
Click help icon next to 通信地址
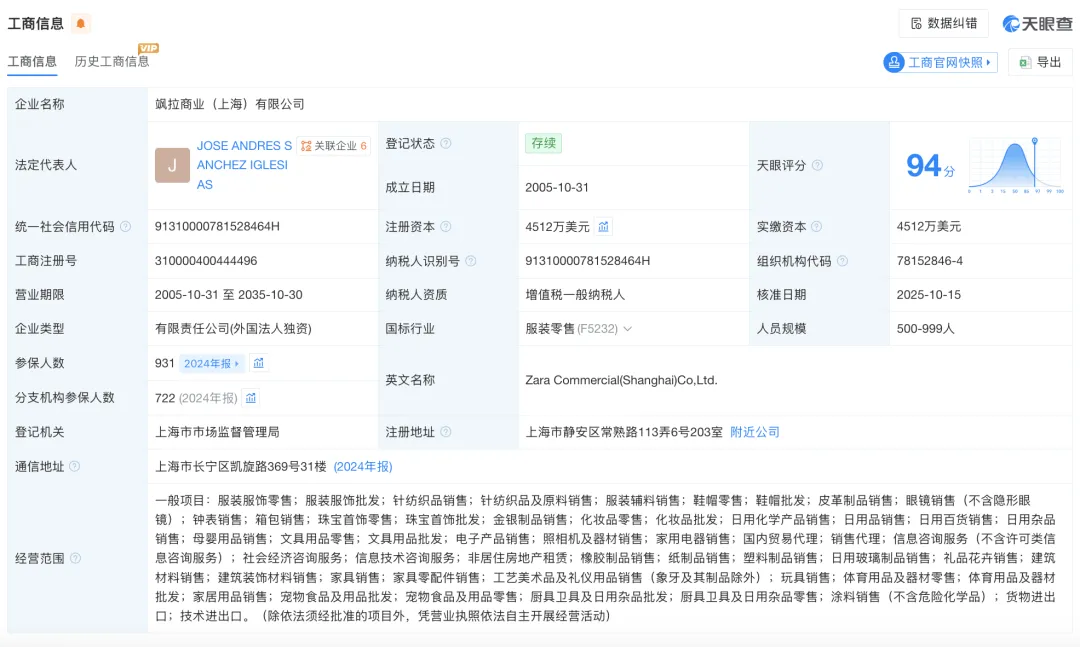click(x=74, y=466)
